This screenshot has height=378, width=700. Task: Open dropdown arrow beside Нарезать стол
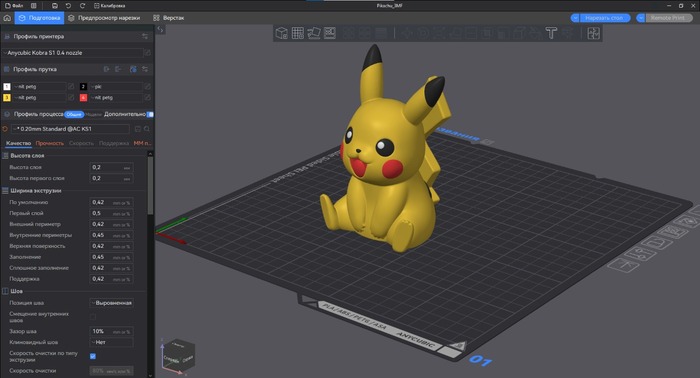pos(575,18)
